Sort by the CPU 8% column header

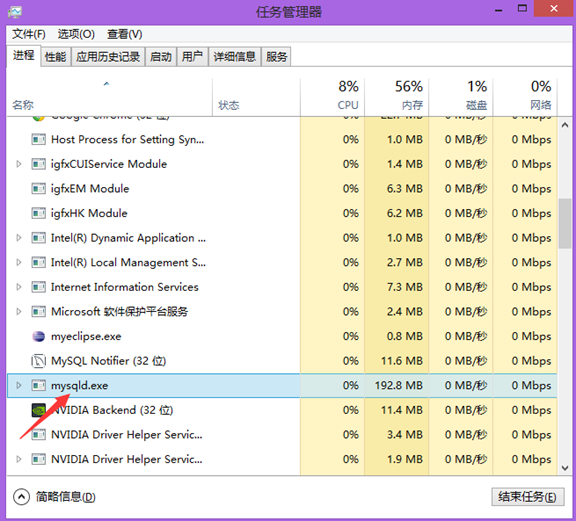click(332, 97)
